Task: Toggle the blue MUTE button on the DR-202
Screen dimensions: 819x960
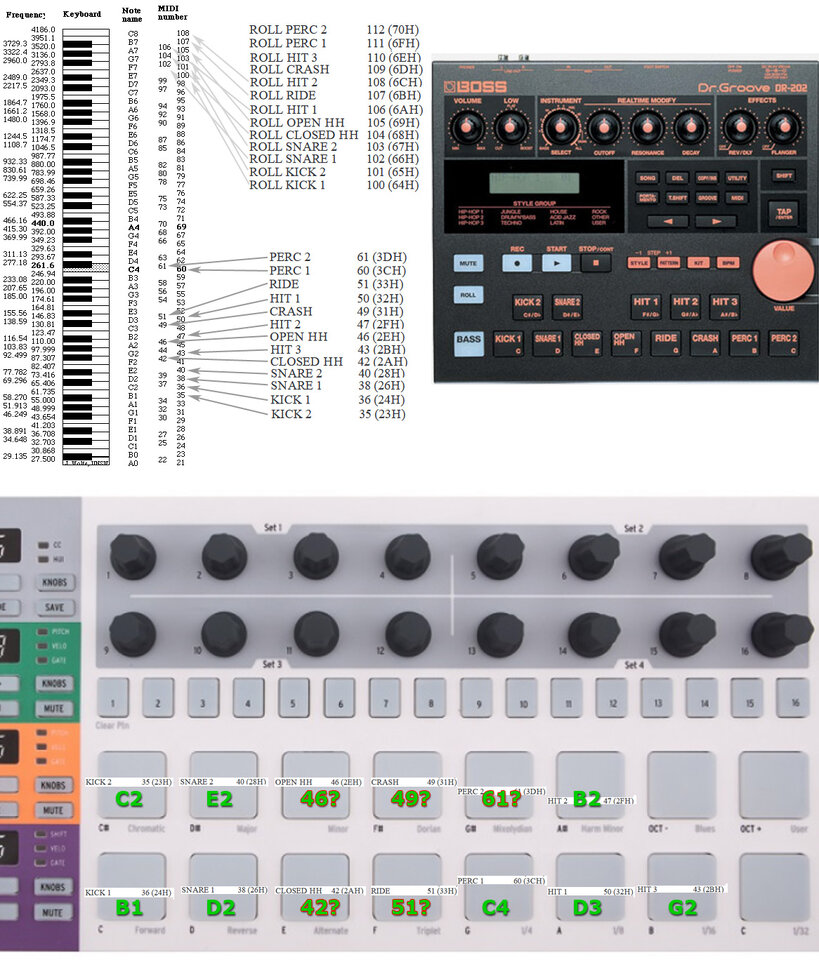Action: 468,263
